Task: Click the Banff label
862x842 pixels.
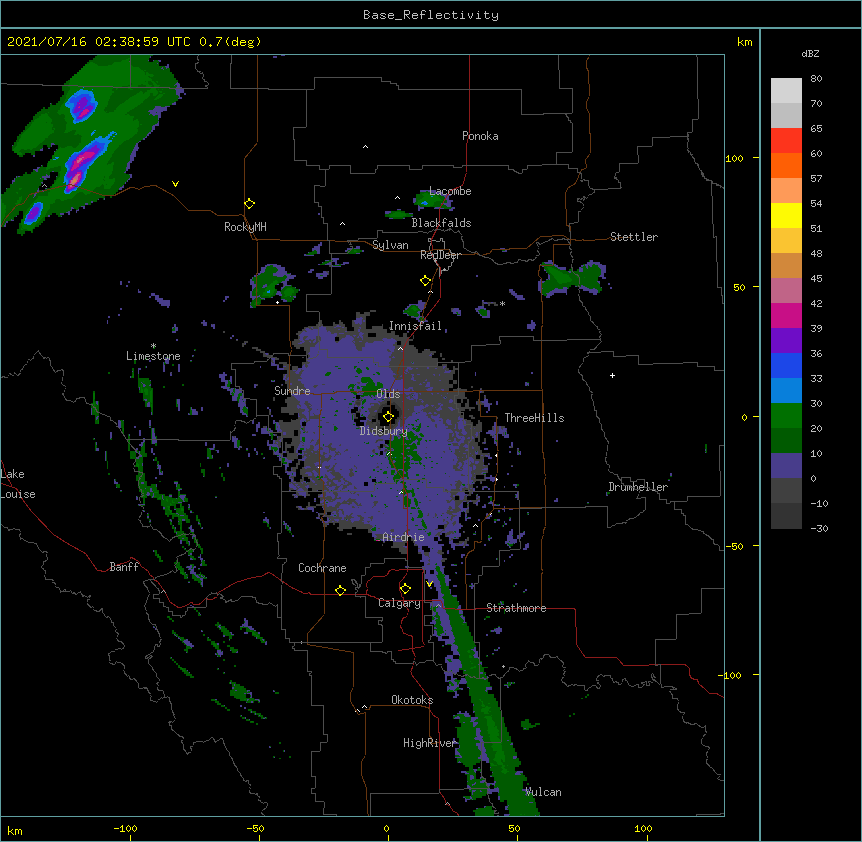Action: 124,567
